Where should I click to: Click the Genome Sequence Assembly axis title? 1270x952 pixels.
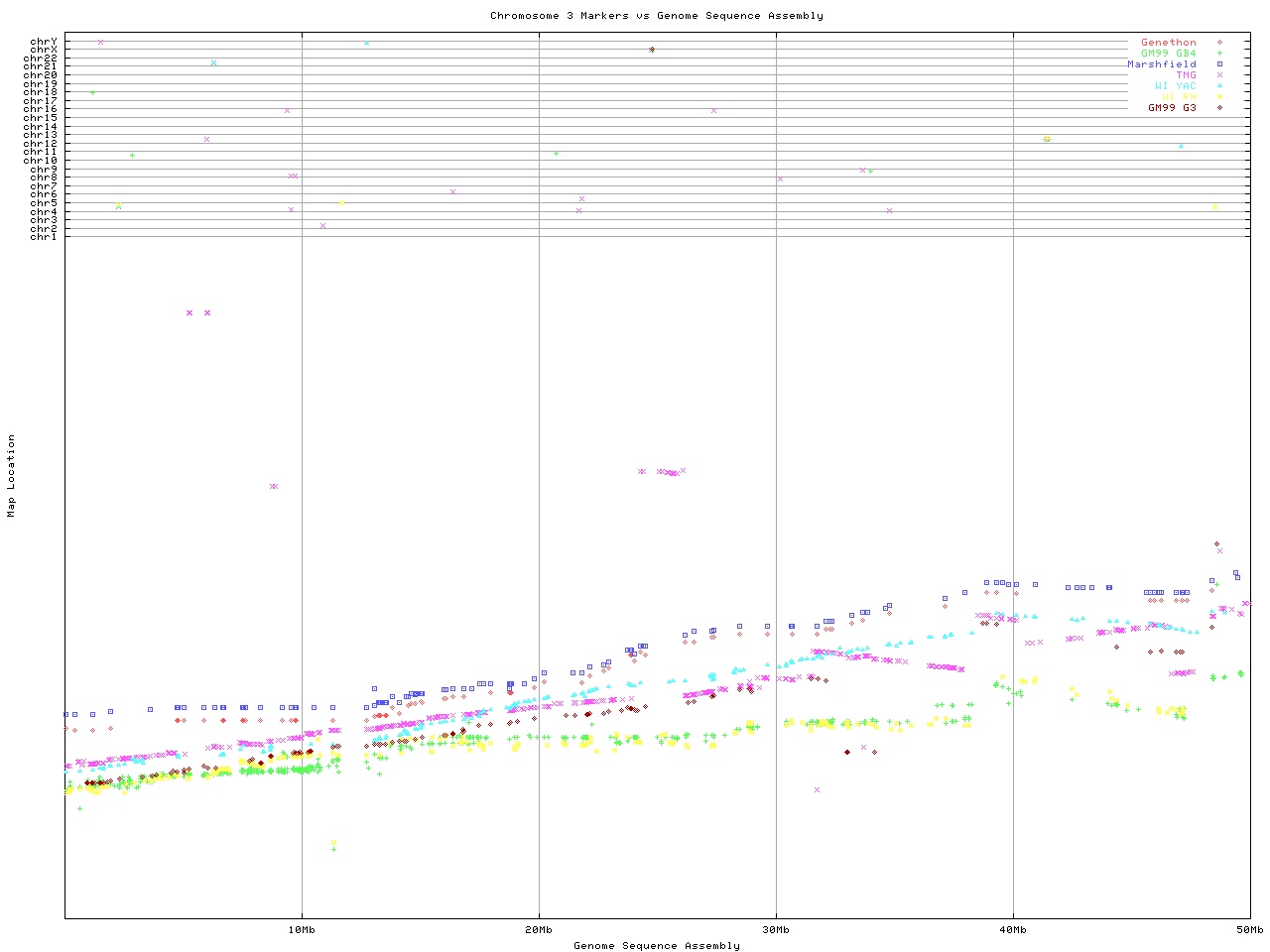pyautogui.click(x=656, y=946)
